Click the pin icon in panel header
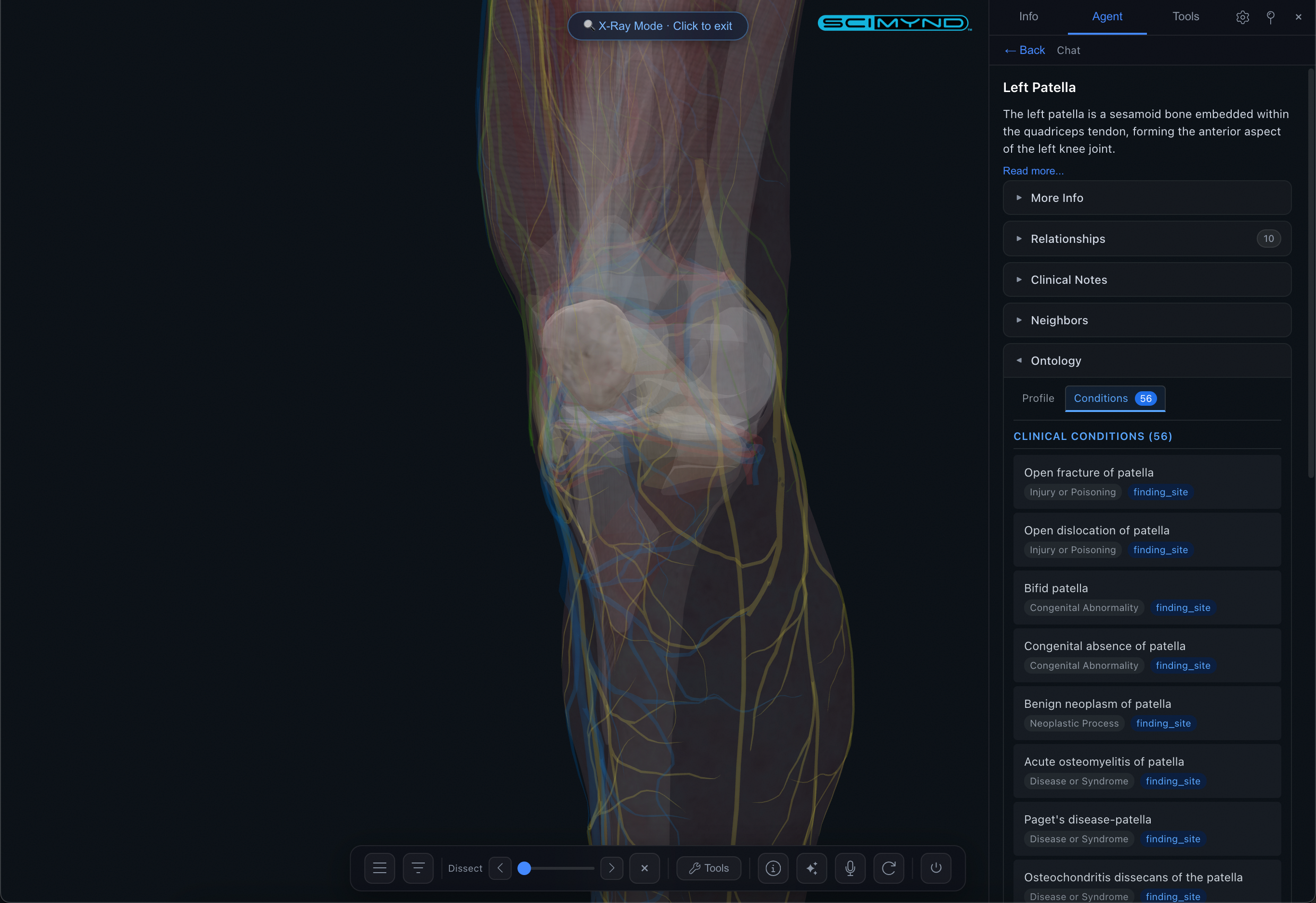 point(1270,17)
